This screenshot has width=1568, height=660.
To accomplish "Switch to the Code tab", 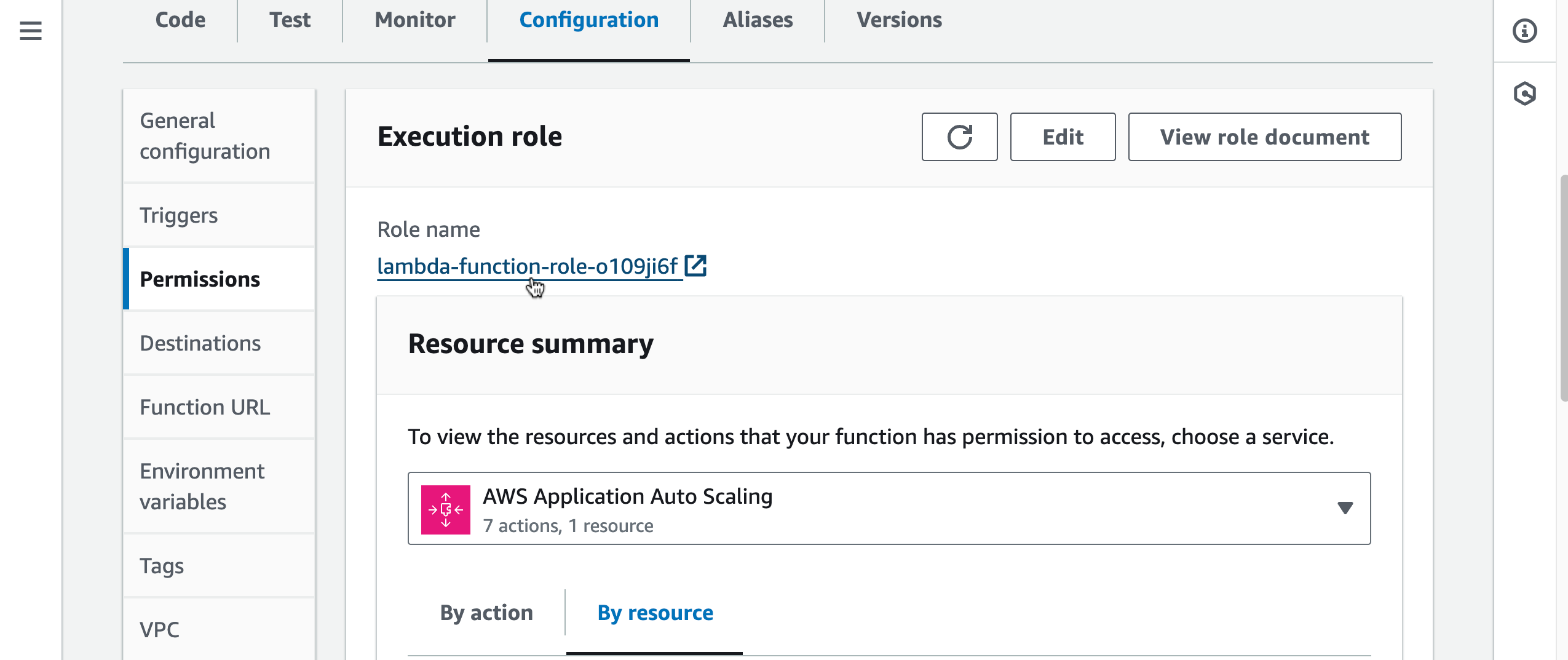I will click(180, 20).
